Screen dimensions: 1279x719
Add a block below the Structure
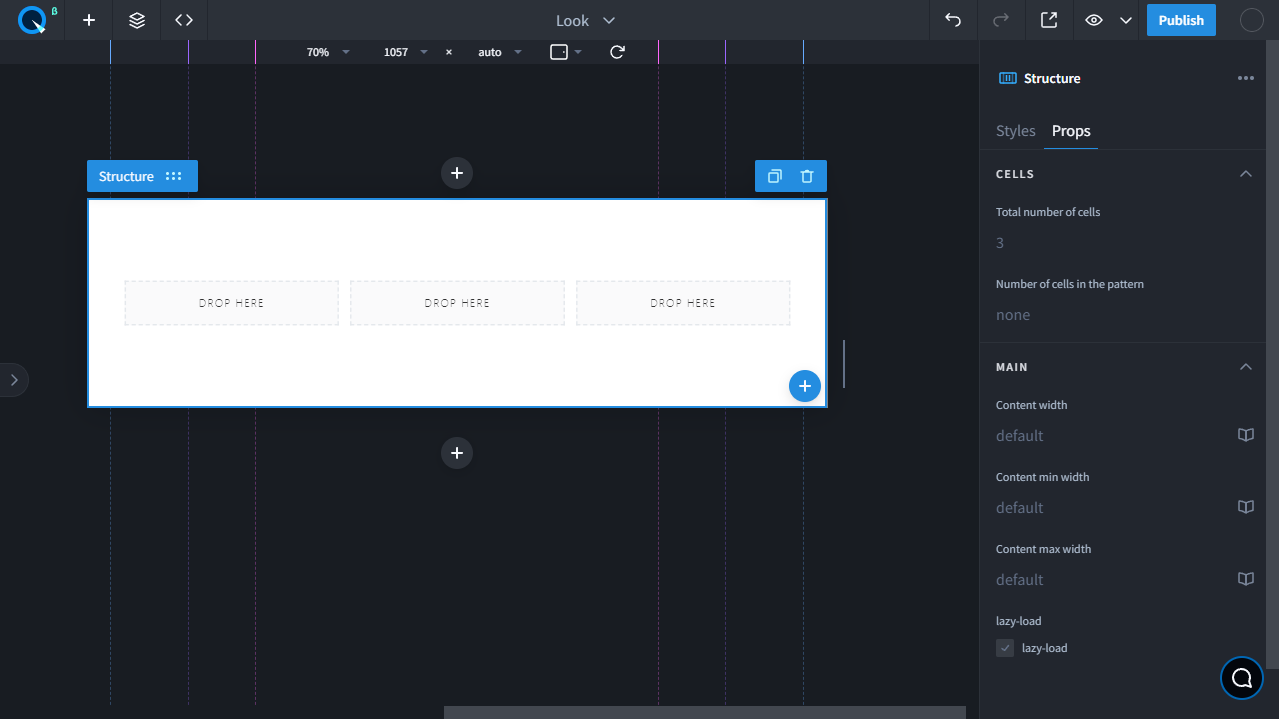[457, 453]
